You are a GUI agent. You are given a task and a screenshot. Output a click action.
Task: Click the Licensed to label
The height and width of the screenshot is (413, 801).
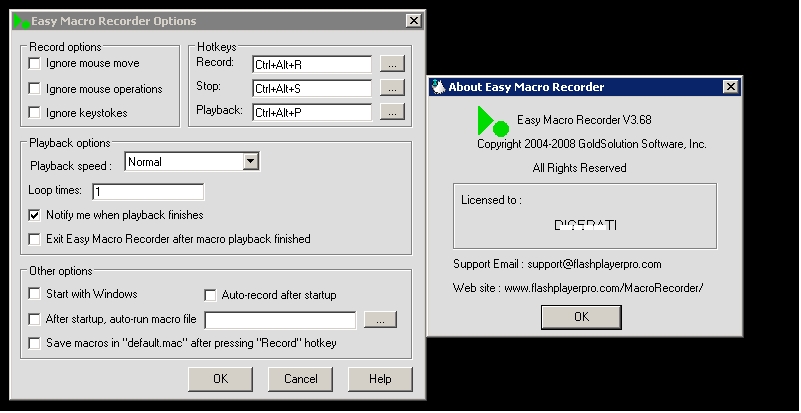click(491, 200)
